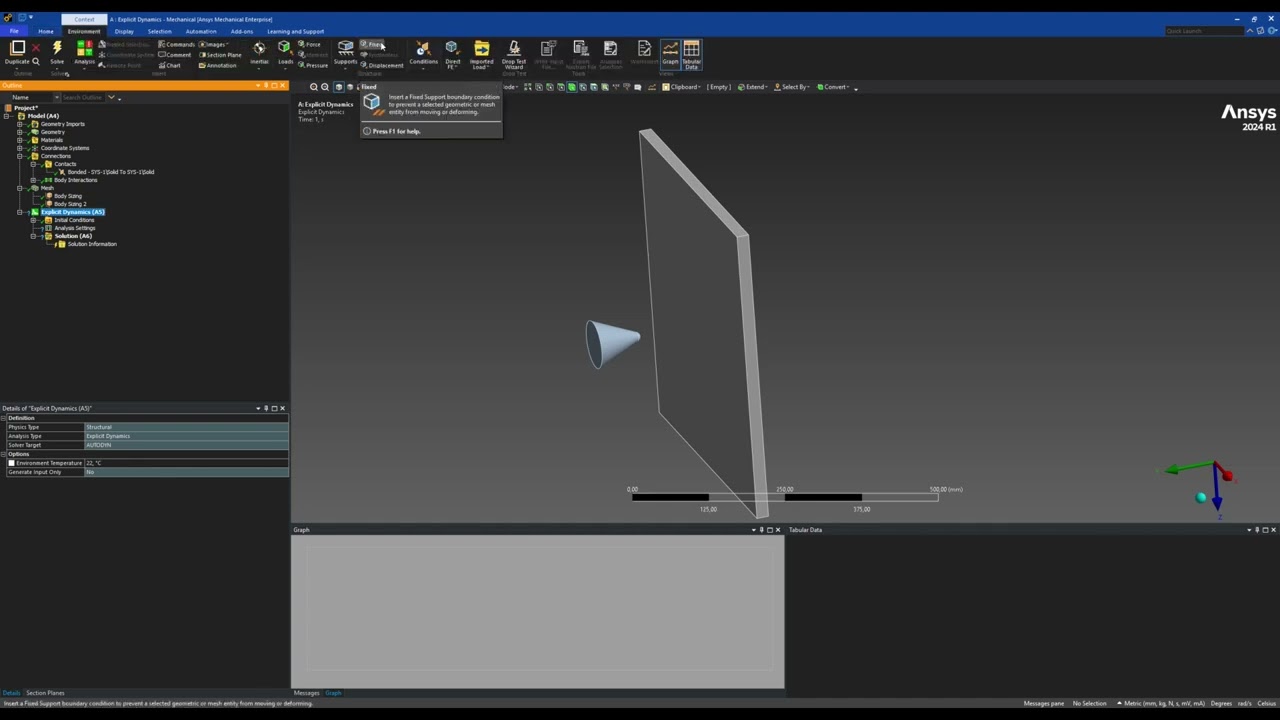Image resolution: width=1280 pixels, height=720 pixels.
Task: Select Body Sizing 2 in the tree
Action: tap(69, 204)
